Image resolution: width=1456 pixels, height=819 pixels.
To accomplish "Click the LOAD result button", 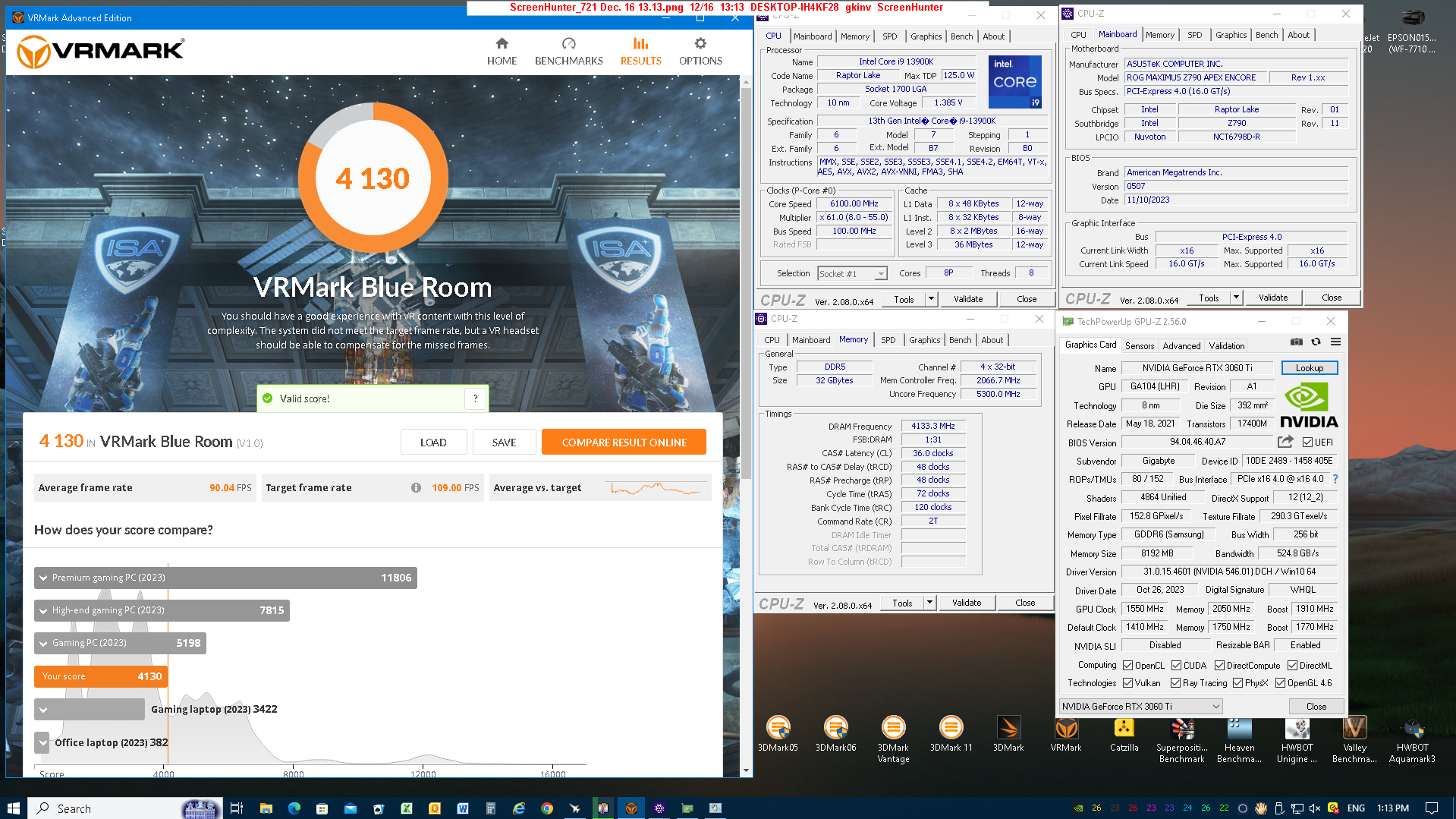I will pyautogui.click(x=433, y=443).
